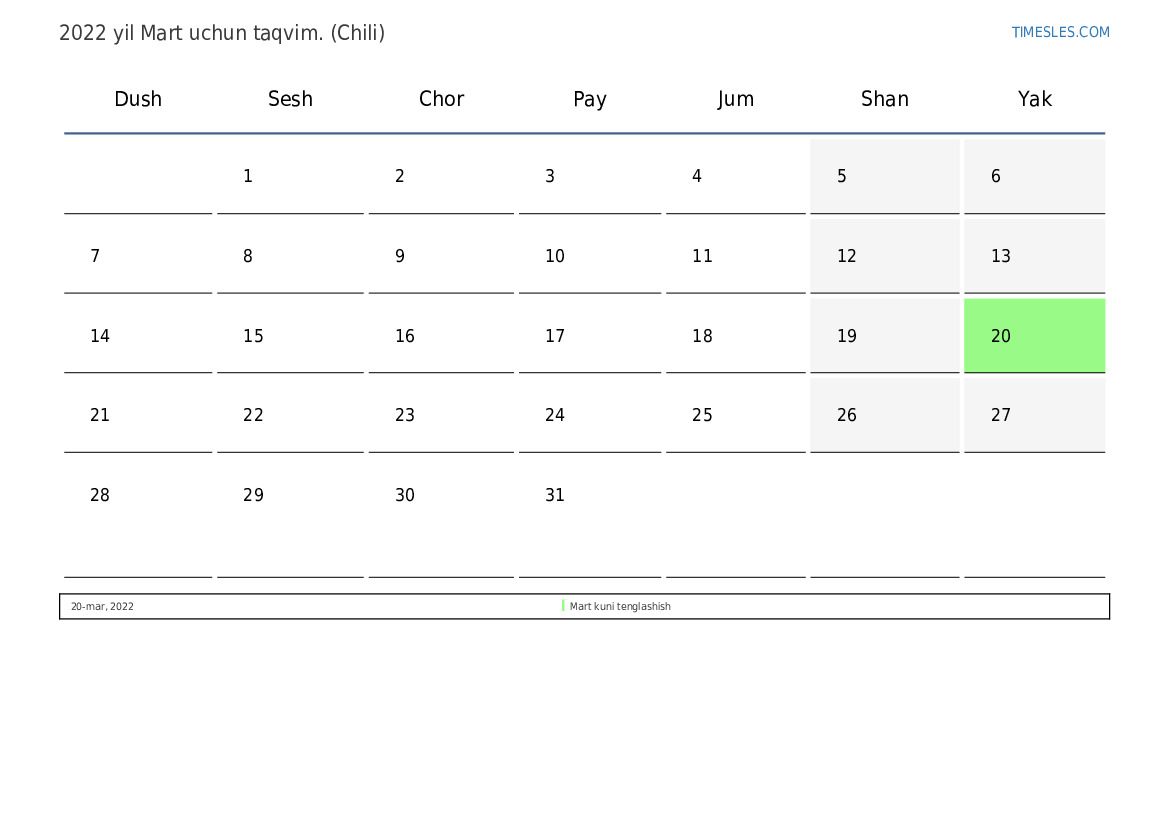1169x827 pixels.
Task: Select the Dush column header
Action: [138, 99]
